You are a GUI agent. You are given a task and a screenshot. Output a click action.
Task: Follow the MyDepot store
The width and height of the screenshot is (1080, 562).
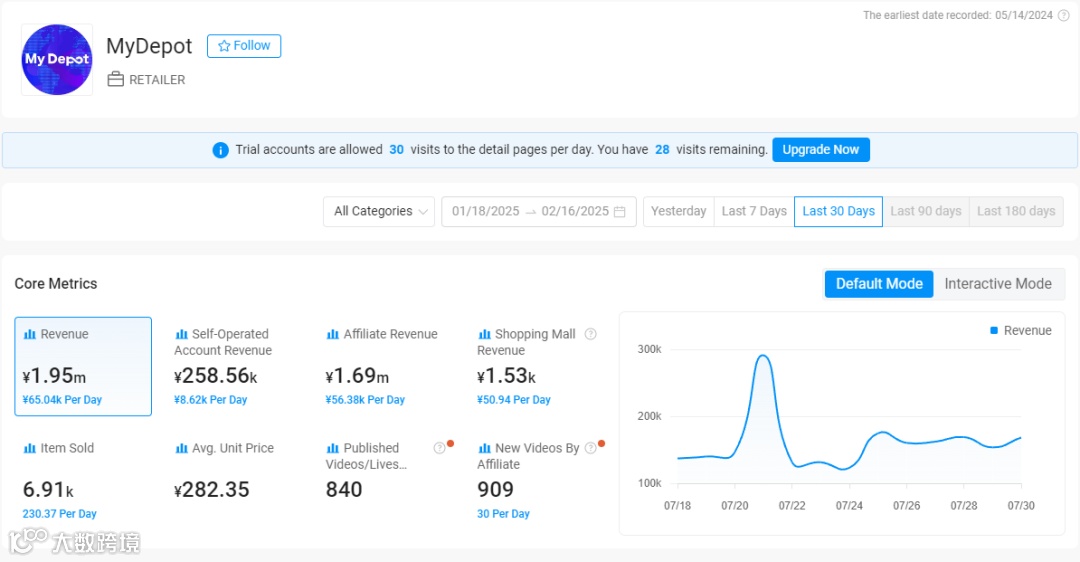pyautogui.click(x=244, y=46)
